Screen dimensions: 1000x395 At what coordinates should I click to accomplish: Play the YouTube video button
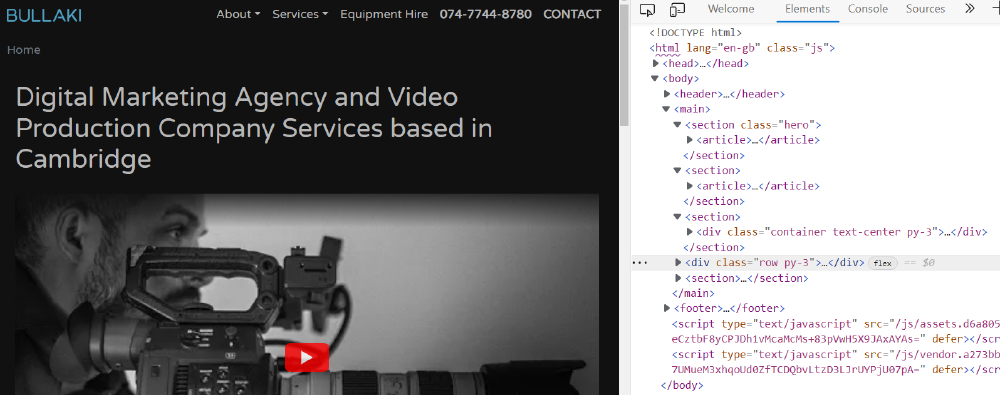coord(307,357)
